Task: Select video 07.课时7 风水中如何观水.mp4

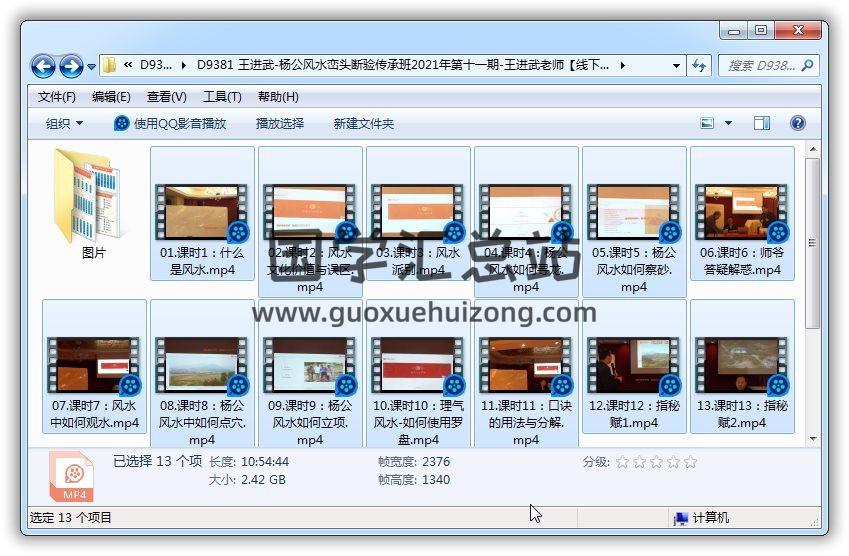Action: (94, 367)
